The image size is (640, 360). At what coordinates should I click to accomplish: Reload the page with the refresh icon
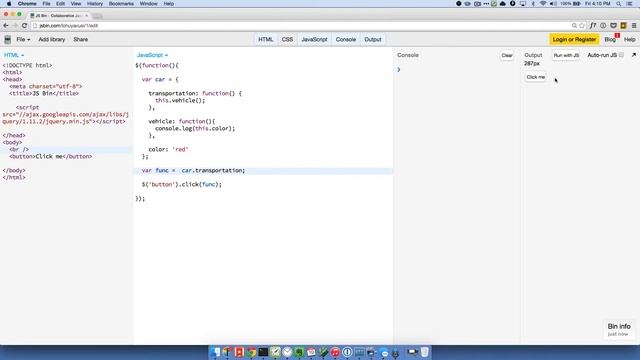[24, 25]
